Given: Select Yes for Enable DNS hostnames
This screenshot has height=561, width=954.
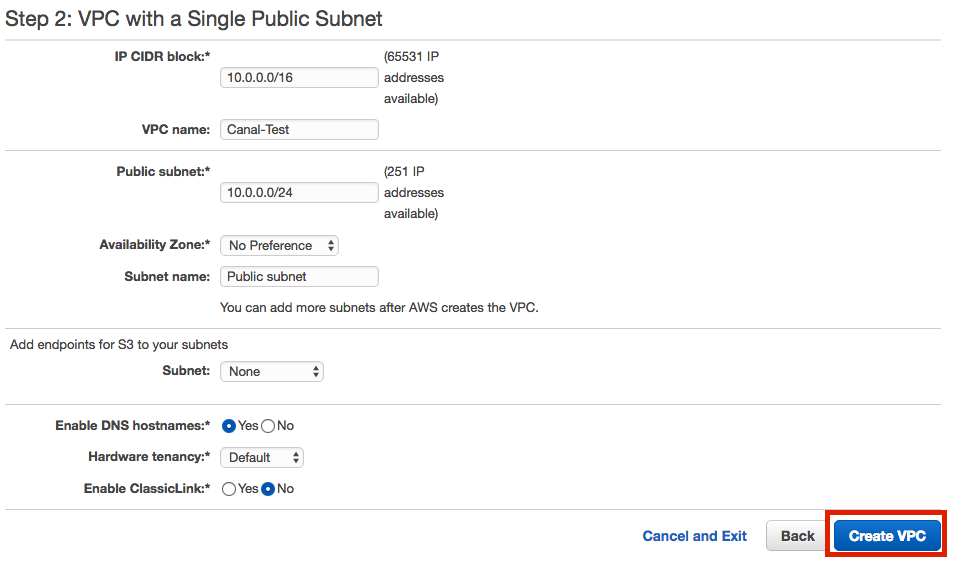Looking at the screenshot, I should point(229,426).
